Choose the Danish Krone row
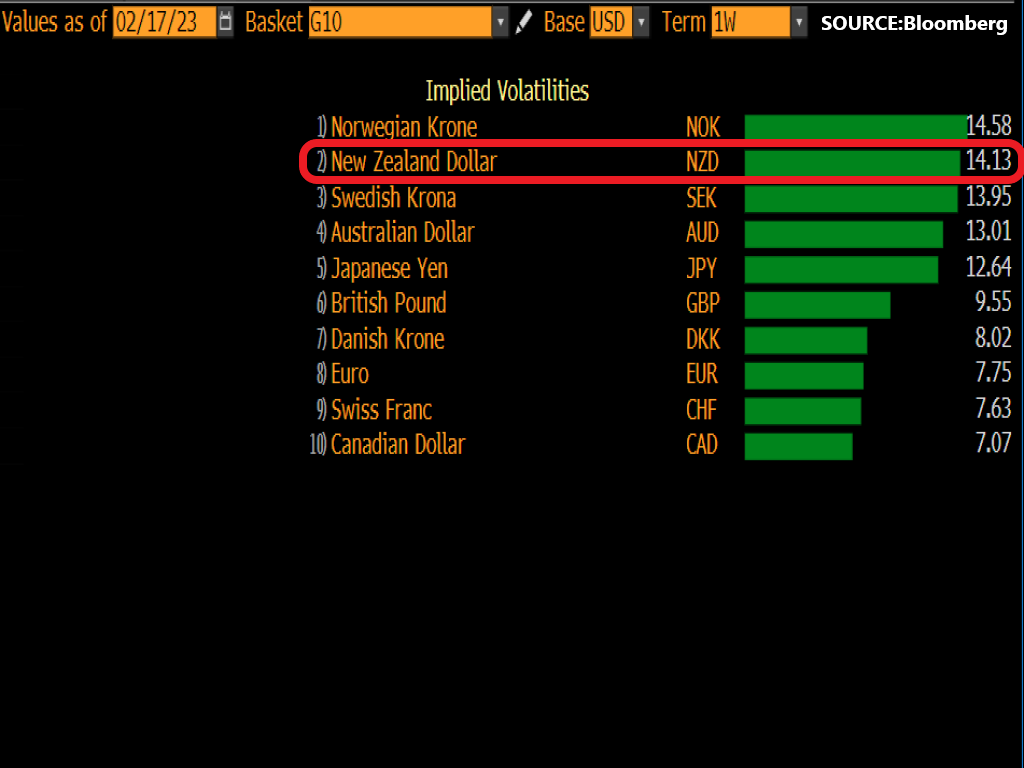Screen dimensions: 1024x768 point(387,339)
